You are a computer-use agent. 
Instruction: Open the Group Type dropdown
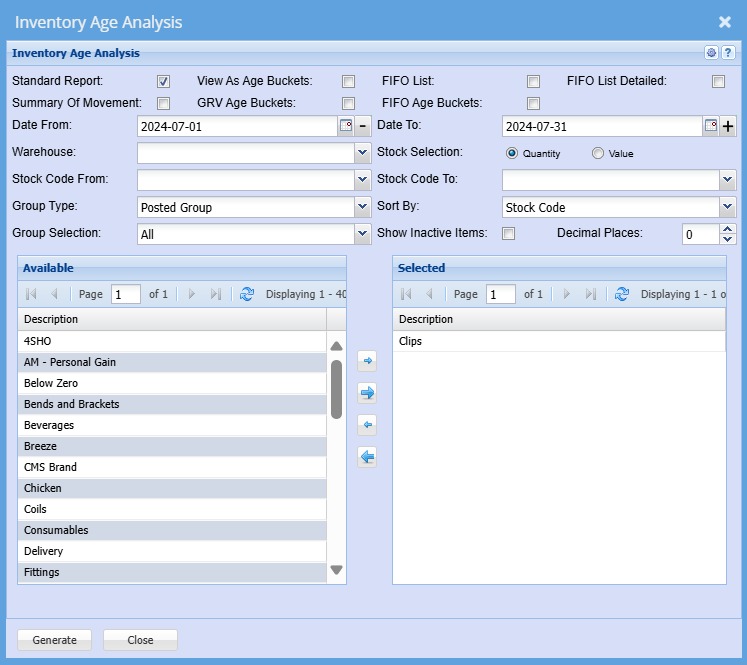362,207
